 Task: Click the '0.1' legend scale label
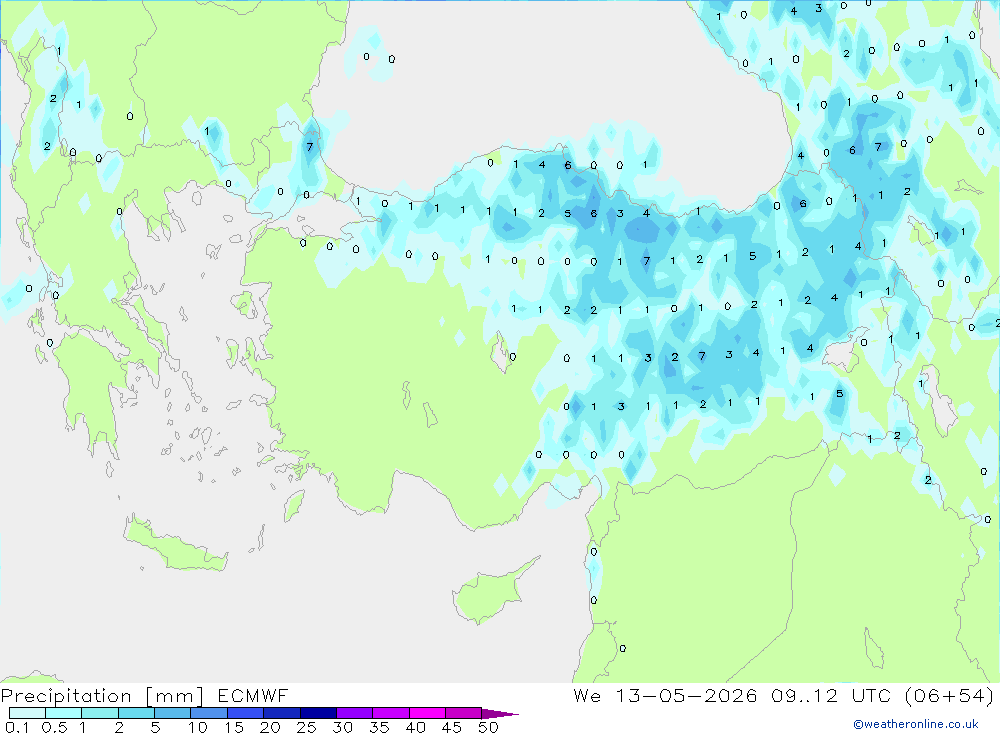tap(17, 727)
